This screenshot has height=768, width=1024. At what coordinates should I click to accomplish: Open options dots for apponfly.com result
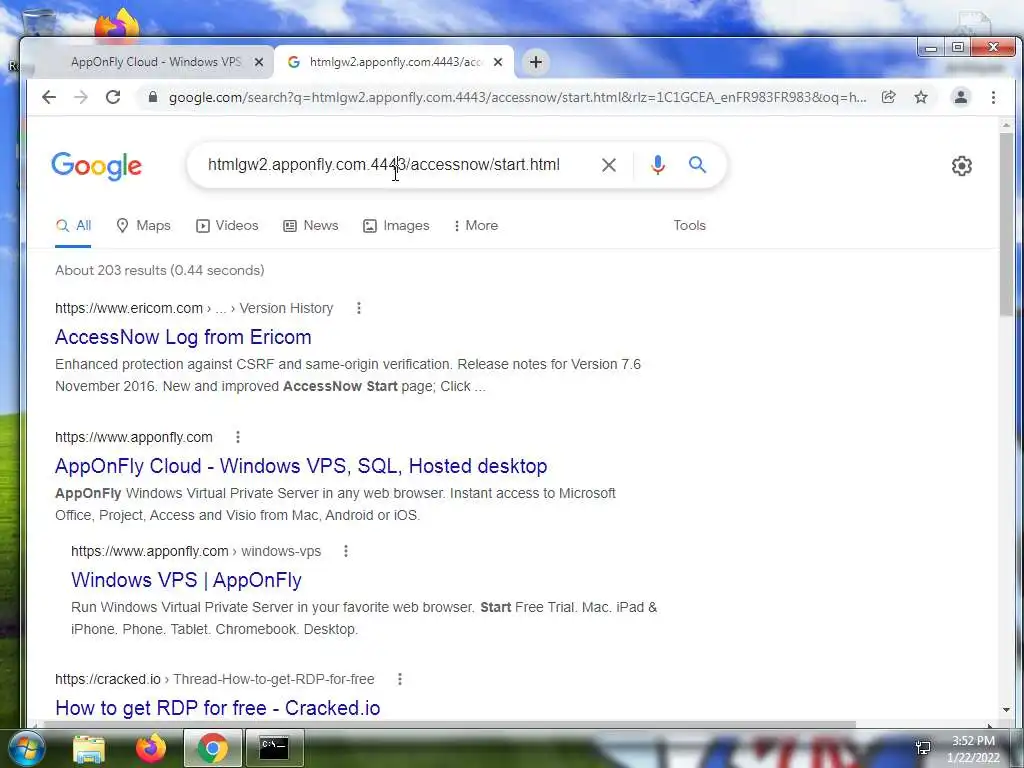[238, 437]
